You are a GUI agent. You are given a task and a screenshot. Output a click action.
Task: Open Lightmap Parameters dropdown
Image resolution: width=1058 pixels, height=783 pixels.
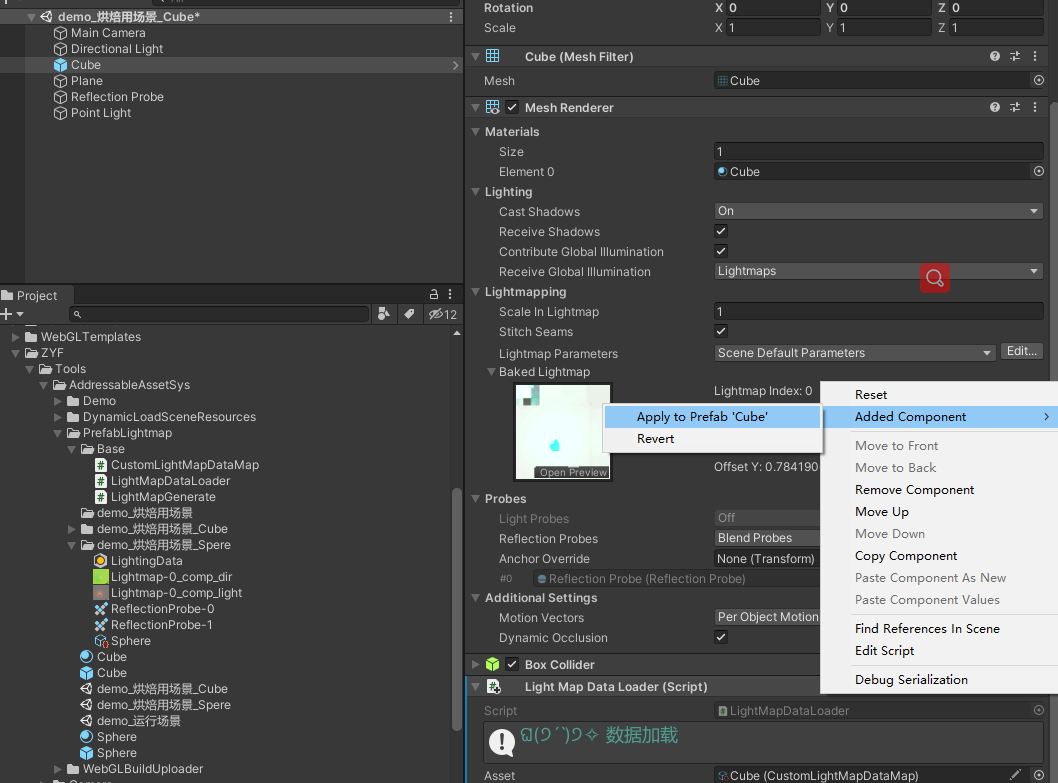point(854,353)
